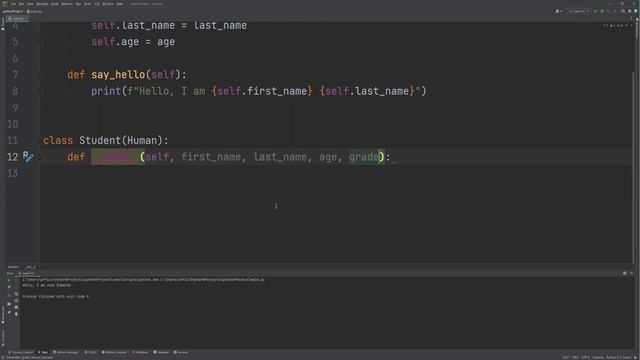The height and width of the screenshot is (360, 640).
Task: Open the Bookmarks side tool window
Action: point(2,314)
